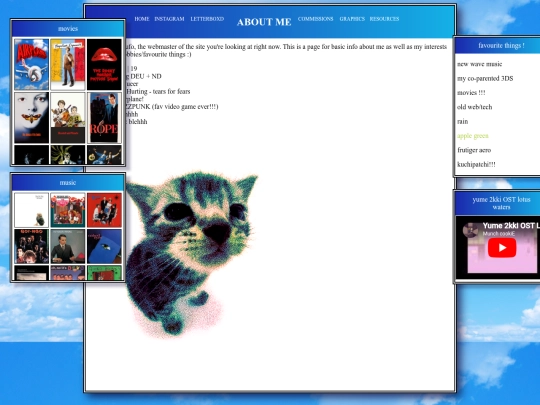The image size is (540, 405).
Task: Select the blue album cover with blue square
Action: (x=104, y=247)
